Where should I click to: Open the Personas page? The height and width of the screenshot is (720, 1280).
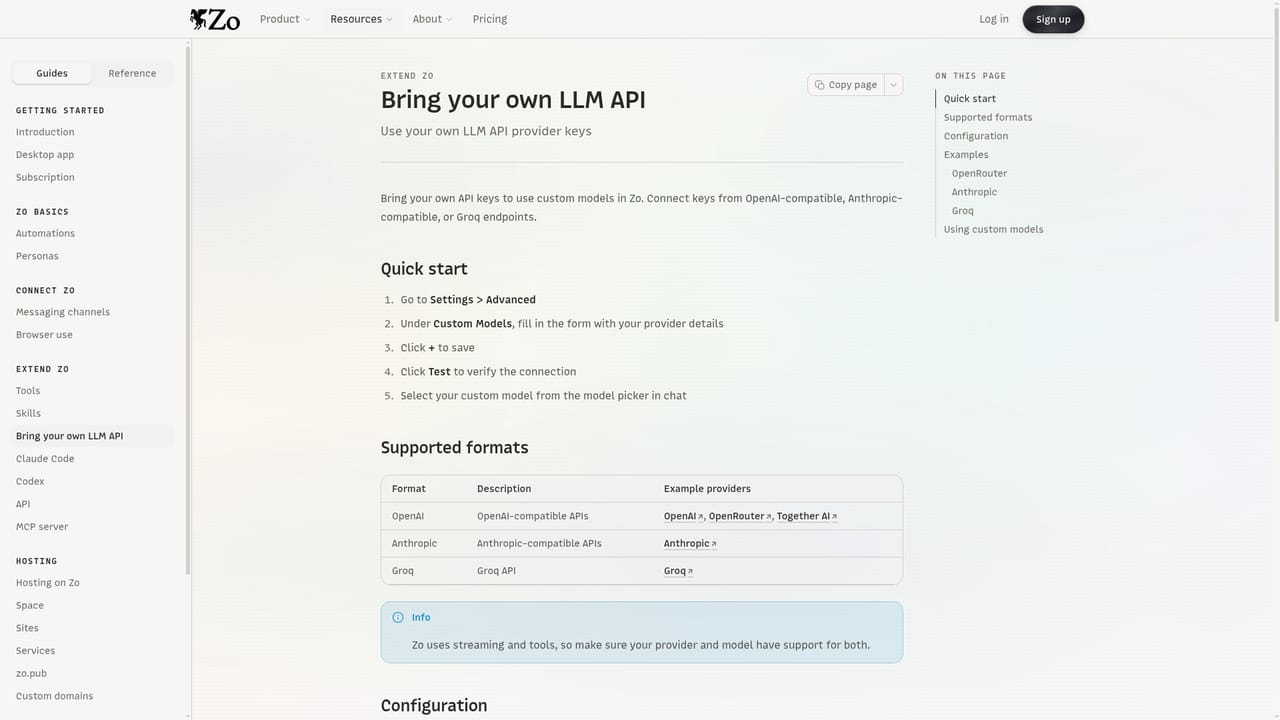pos(37,256)
